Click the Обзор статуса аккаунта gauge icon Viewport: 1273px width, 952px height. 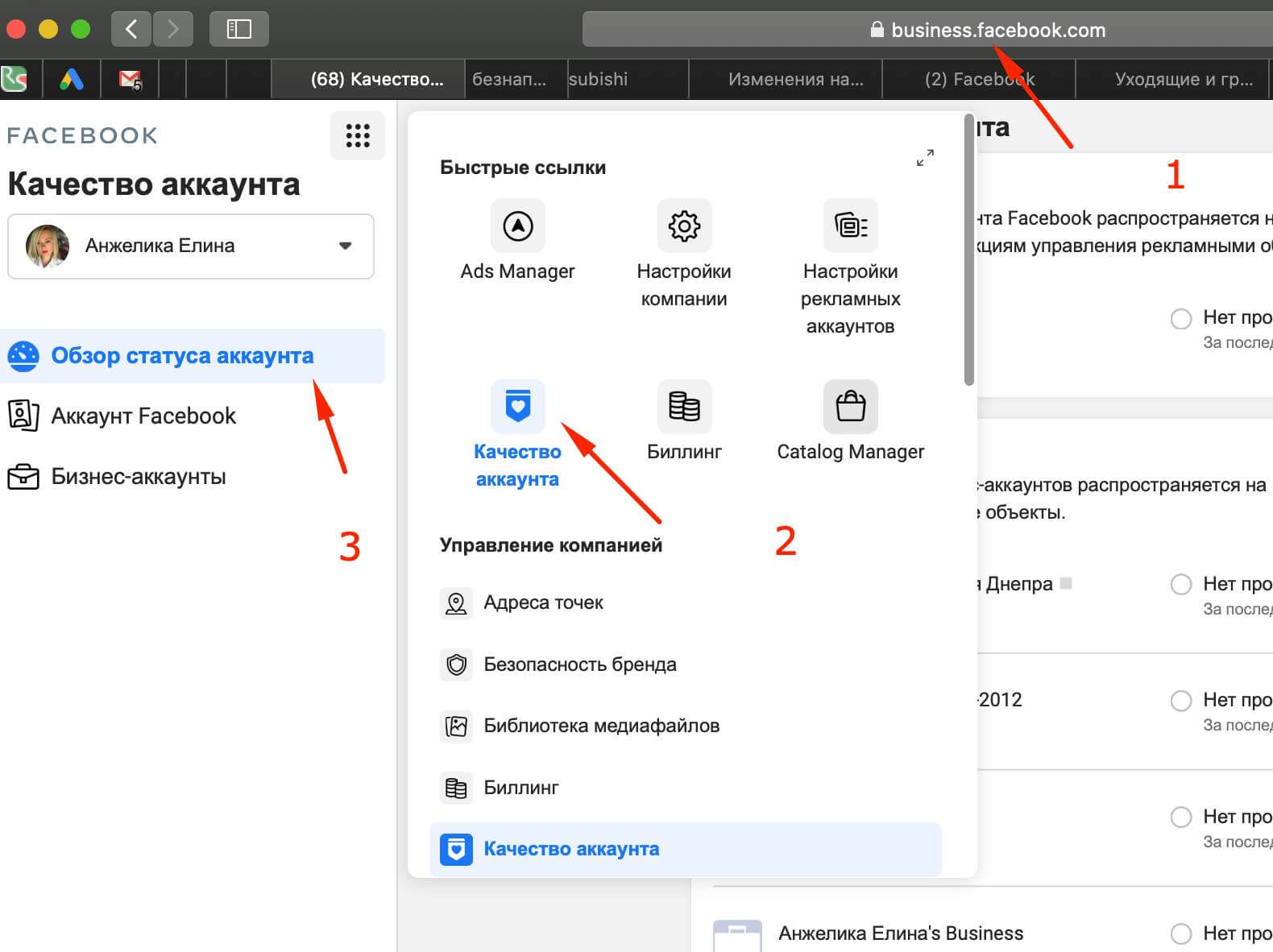click(23, 356)
